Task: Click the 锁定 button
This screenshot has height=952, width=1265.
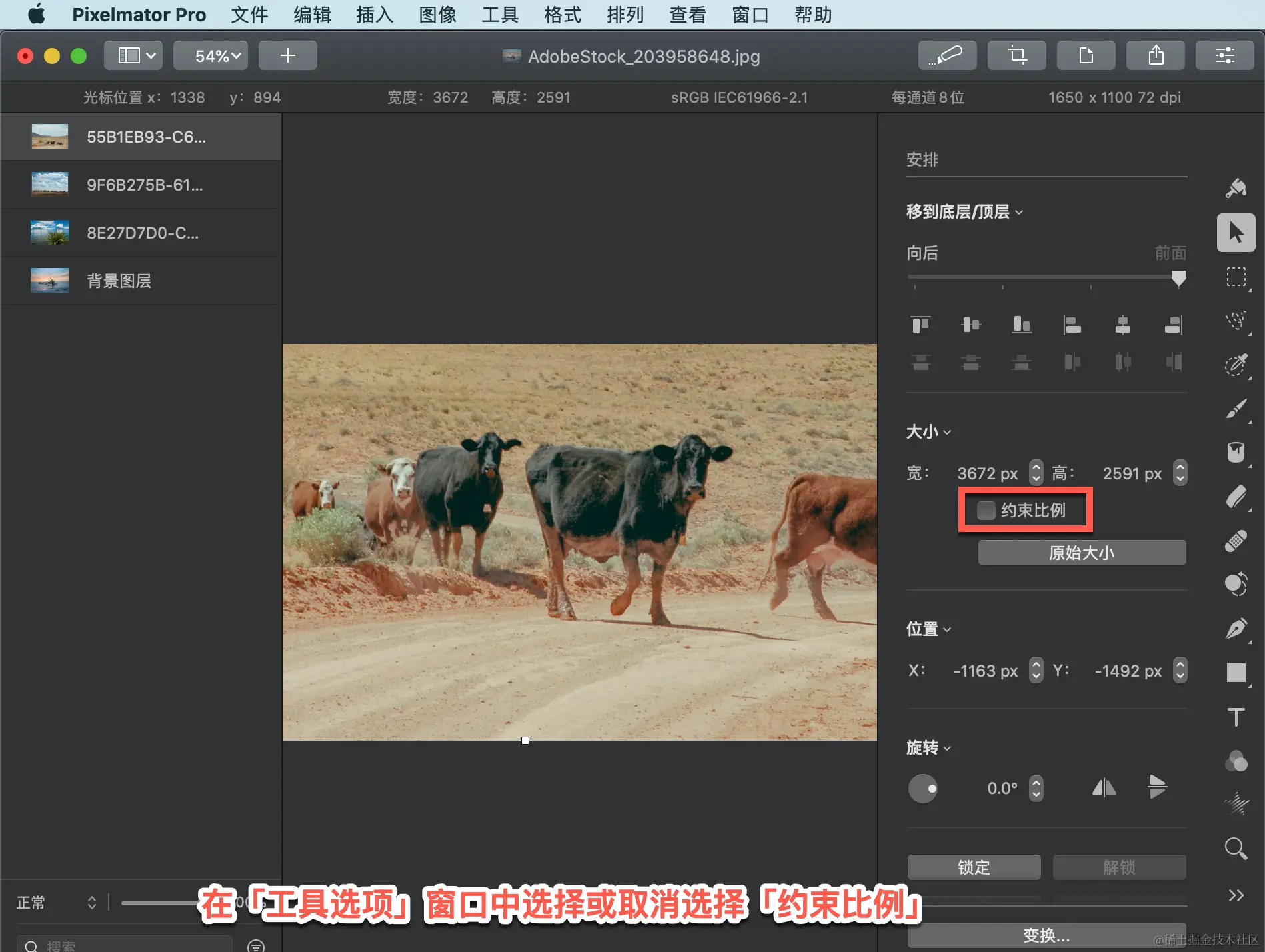Action: tap(974, 867)
